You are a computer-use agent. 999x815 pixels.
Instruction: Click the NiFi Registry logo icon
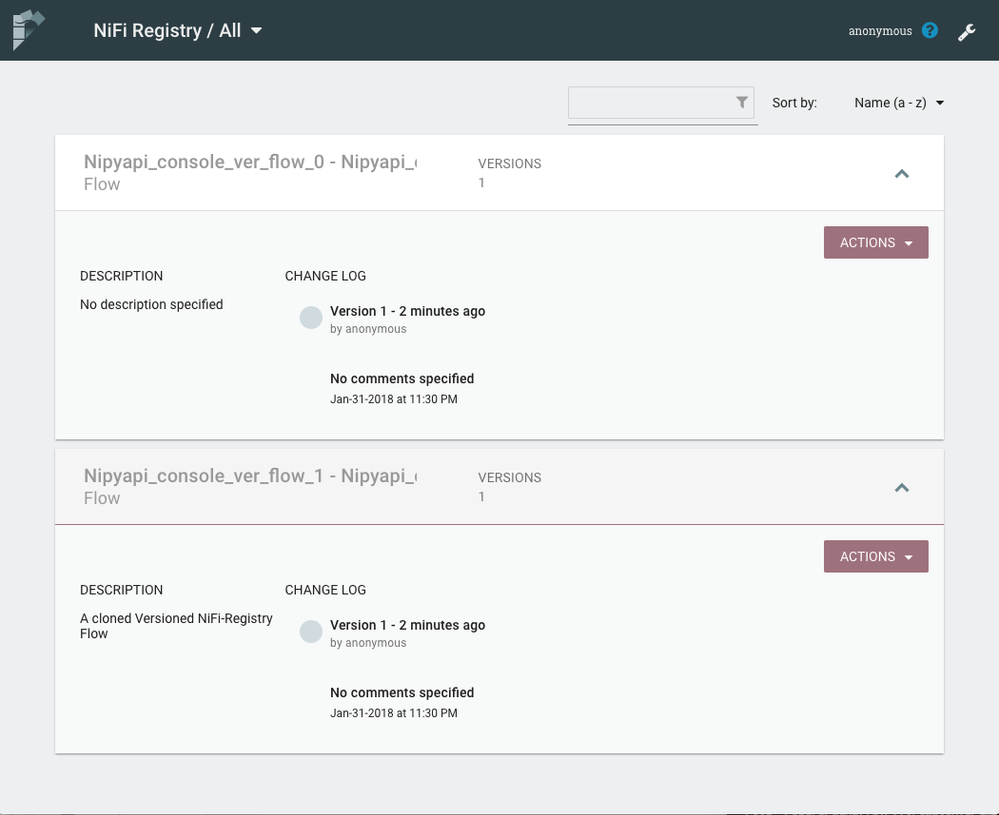[x=28, y=30]
